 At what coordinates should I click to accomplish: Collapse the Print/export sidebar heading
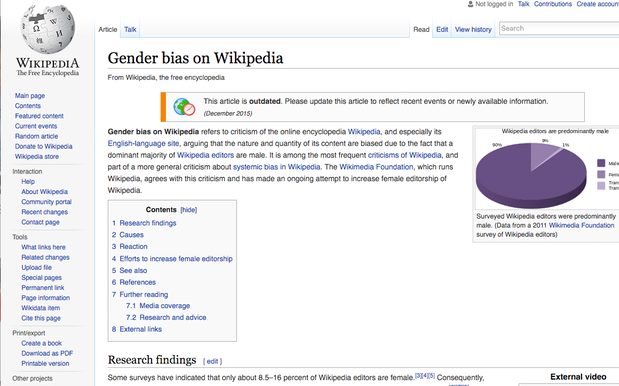point(28,333)
